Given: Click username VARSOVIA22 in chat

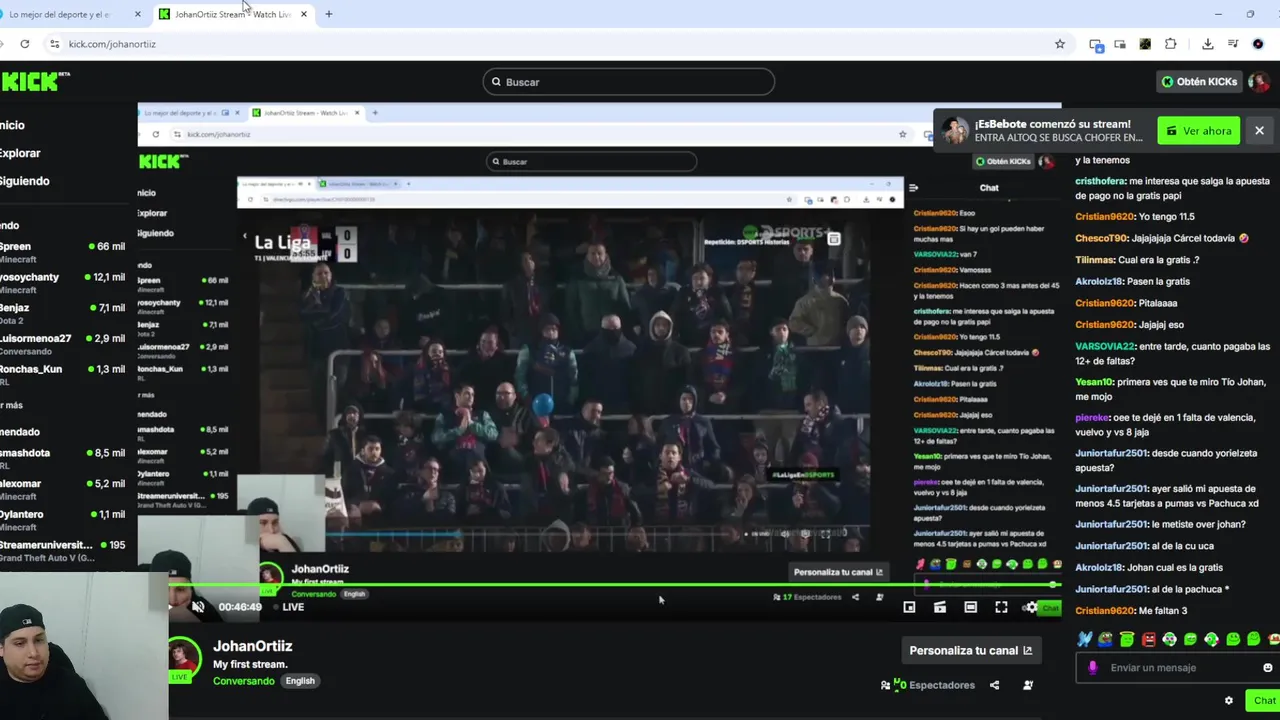Looking at the screenshot, I should [1105, 346].
